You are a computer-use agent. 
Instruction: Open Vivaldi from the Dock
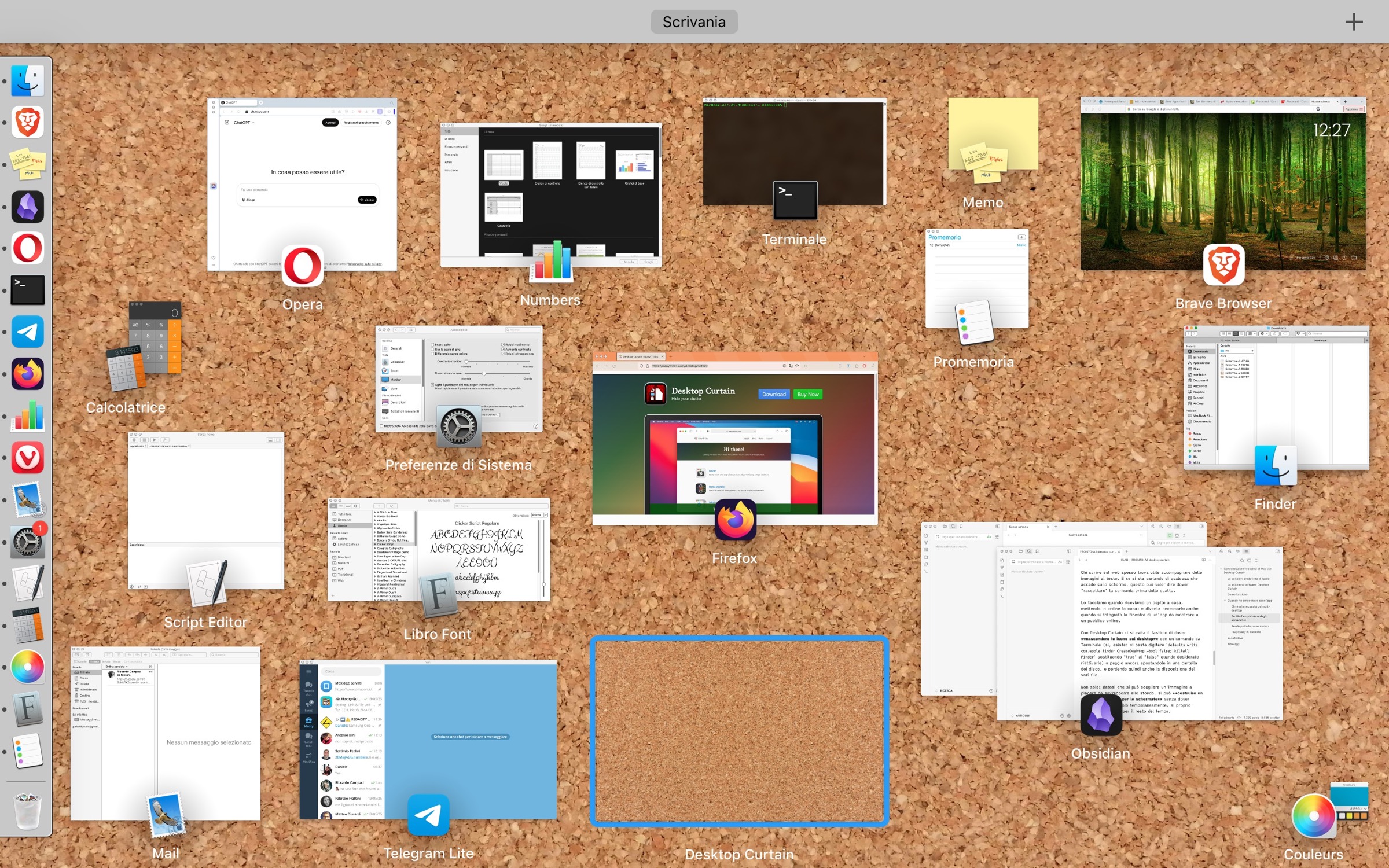[27, 458]
